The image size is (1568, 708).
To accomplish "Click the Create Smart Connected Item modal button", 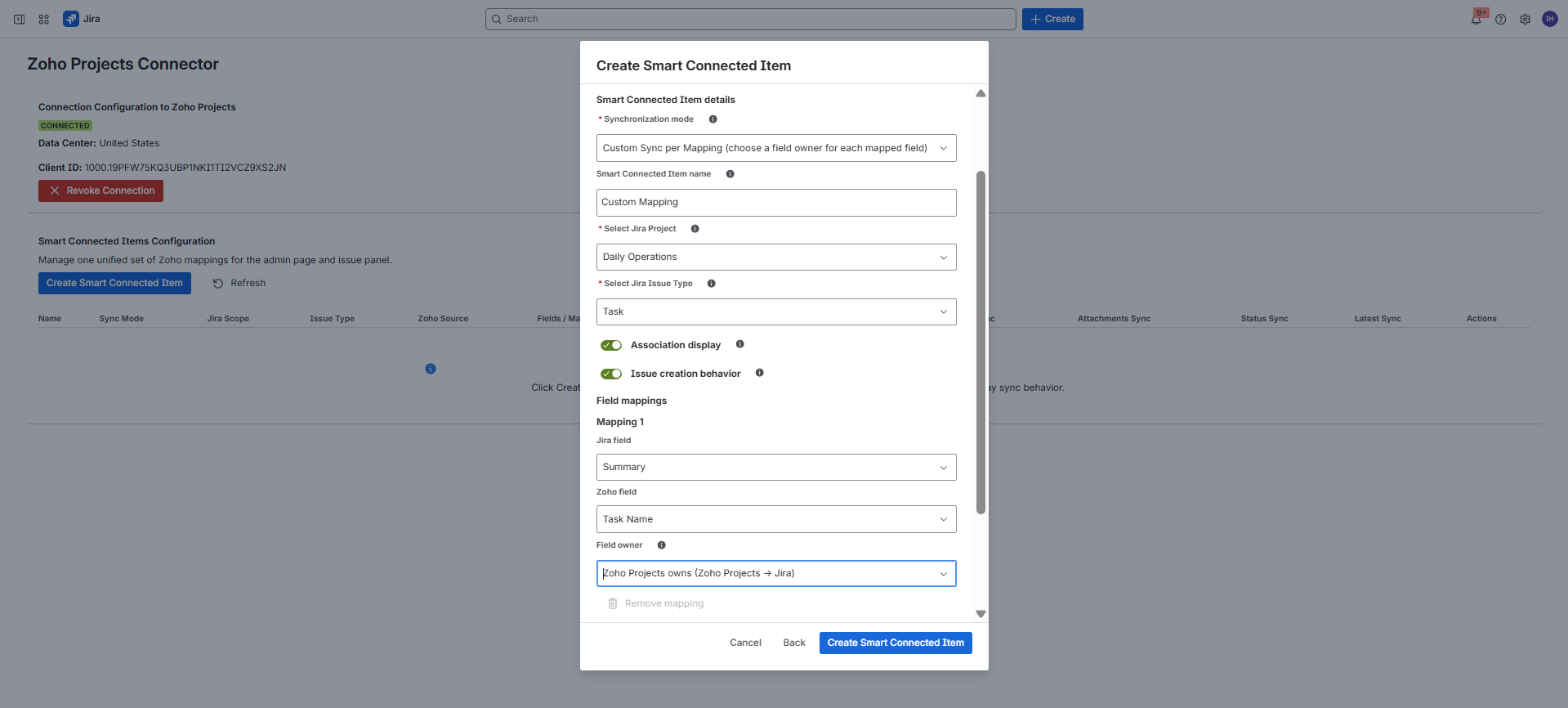I will tap(896, 643).
